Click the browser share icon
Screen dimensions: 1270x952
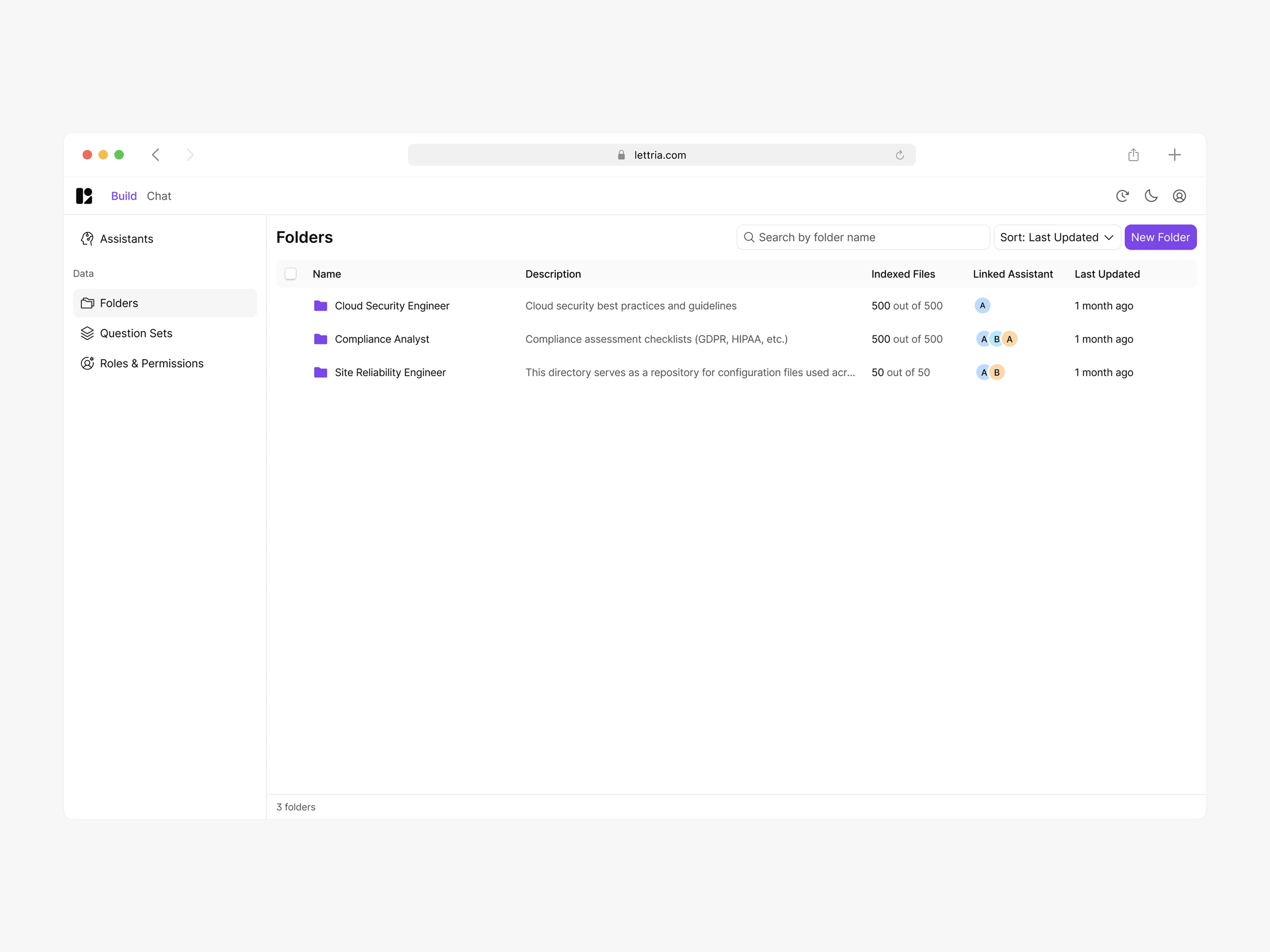point(1133,155)
